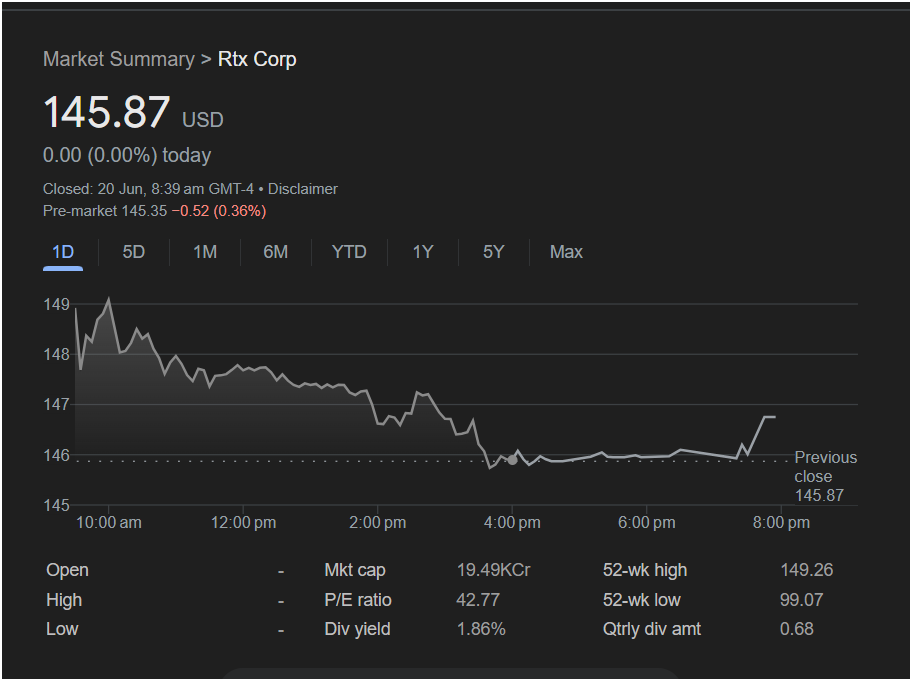This screenshot has height=681, width=912.
Task: Open the 1M chart tab
Action: coord(205,252)
